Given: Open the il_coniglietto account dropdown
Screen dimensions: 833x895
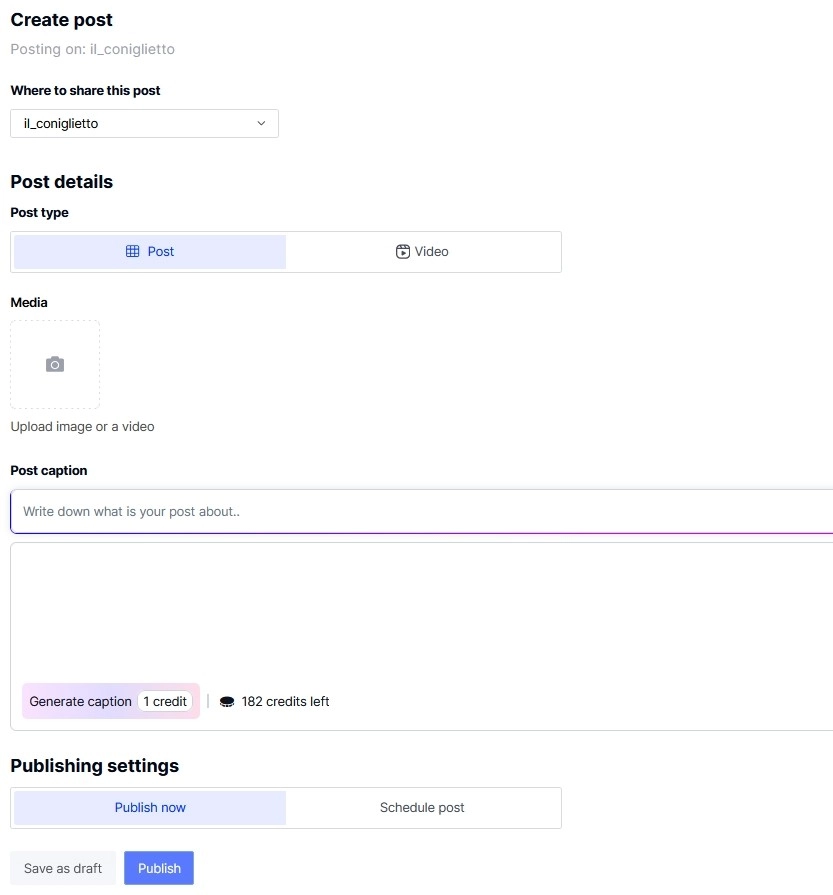Looking at the screenshot, I should coord(144,124).
